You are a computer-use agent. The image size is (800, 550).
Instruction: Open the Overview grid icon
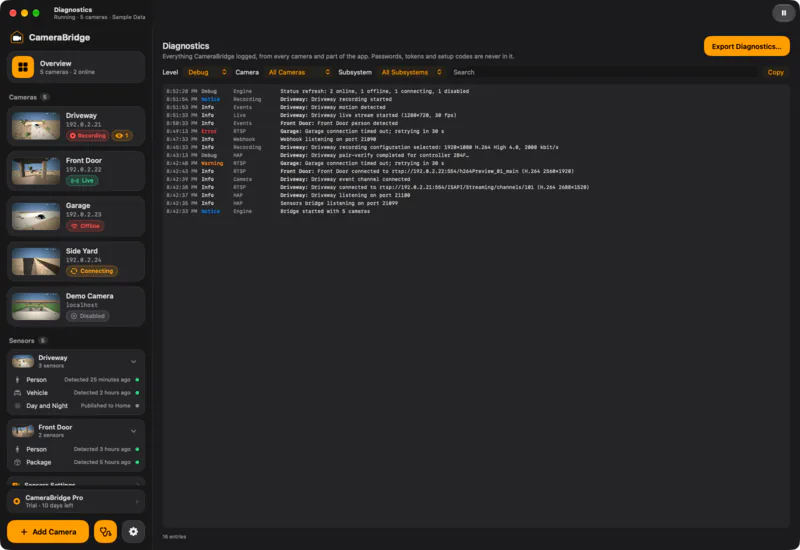coord(23,67)
